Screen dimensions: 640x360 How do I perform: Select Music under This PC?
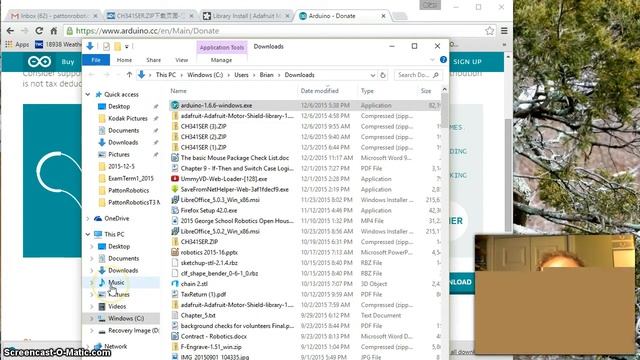pyautogui.click(x=116, y=282)
